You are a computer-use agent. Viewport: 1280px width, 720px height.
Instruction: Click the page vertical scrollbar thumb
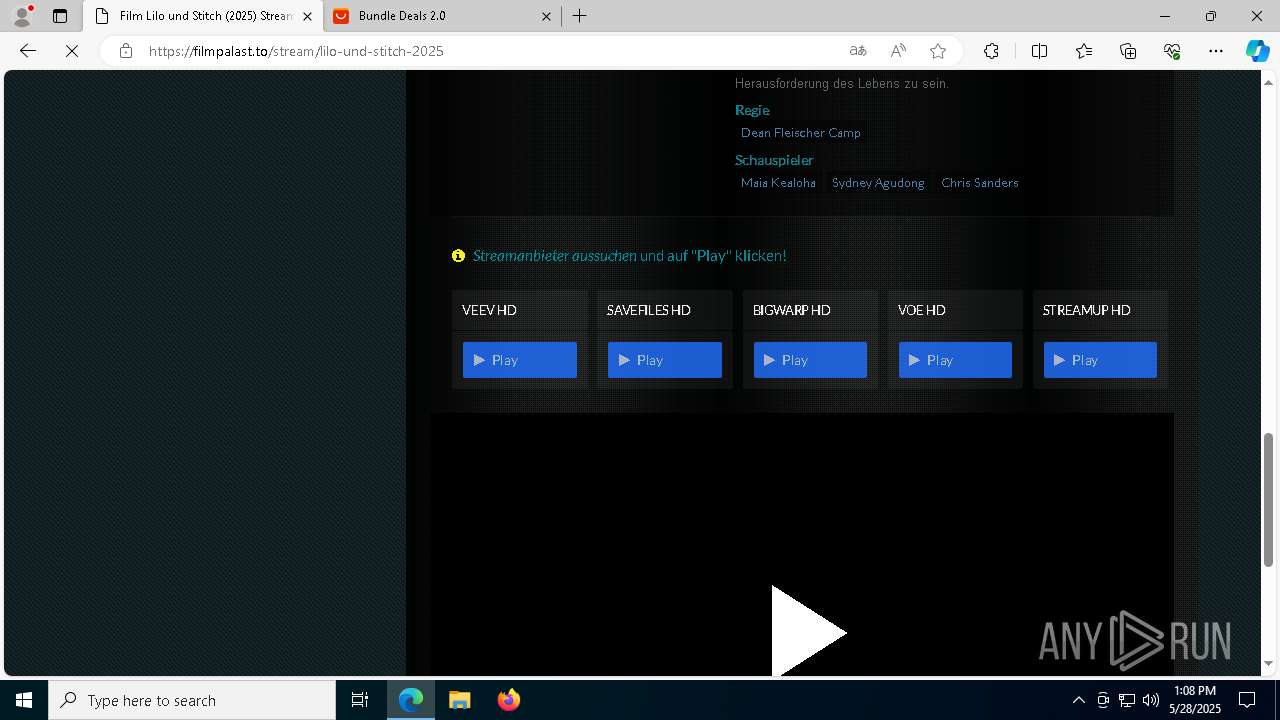(x=1268, y=500)
